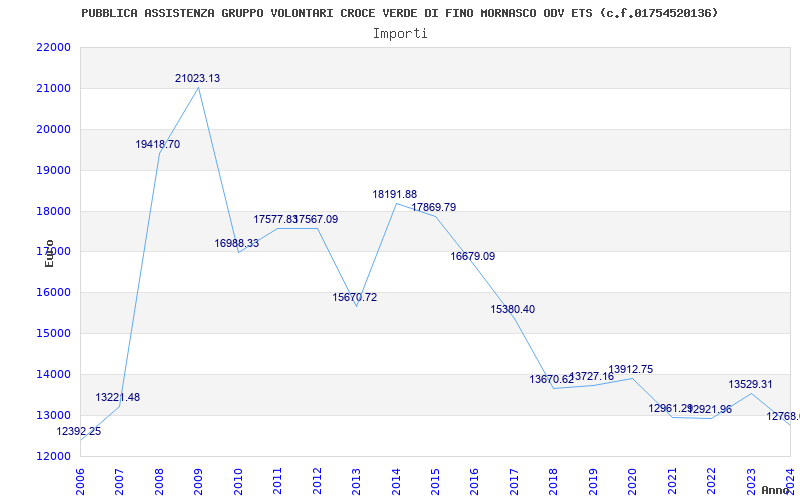Click the data label 12921.96
800x500 pixels.
coord(710,409)
